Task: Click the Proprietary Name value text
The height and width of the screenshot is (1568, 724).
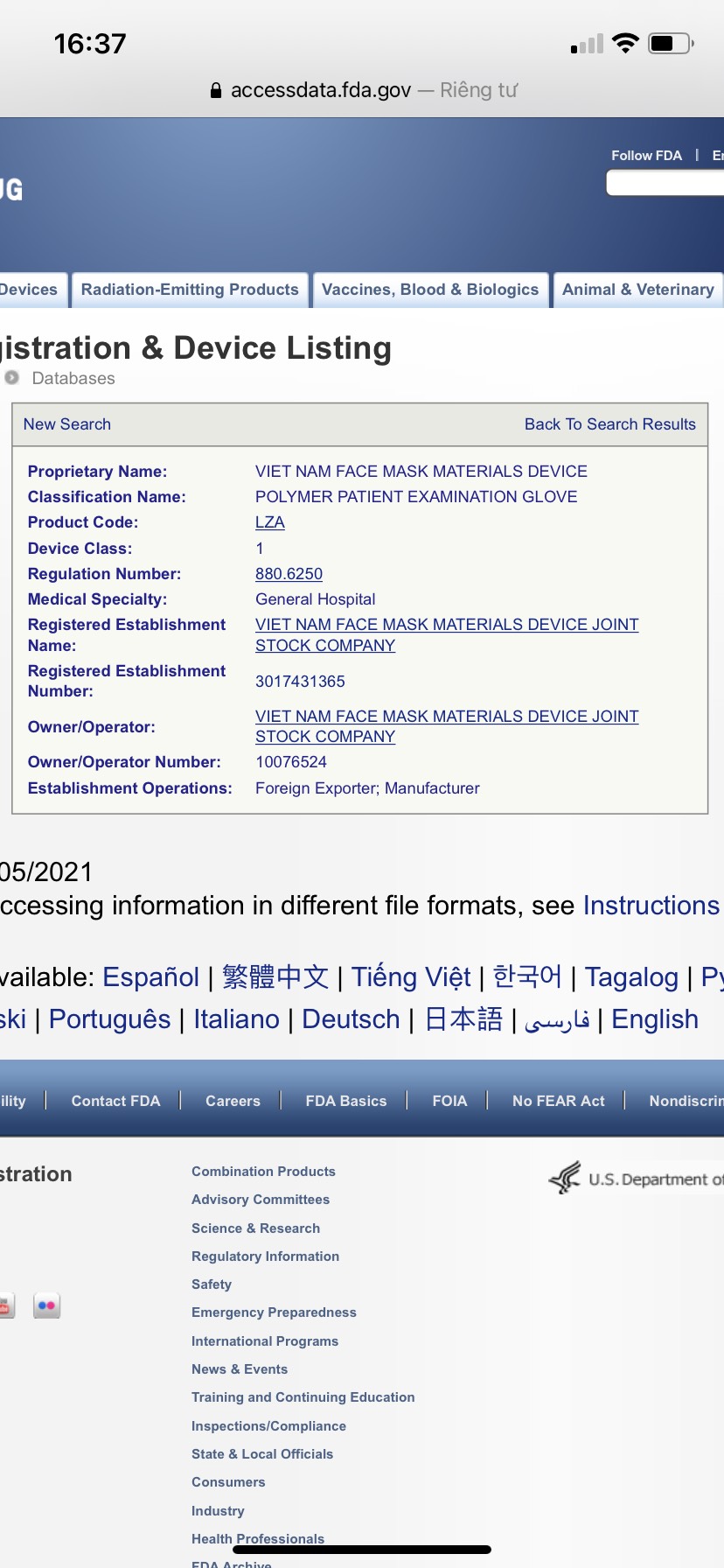Action: 421,472
